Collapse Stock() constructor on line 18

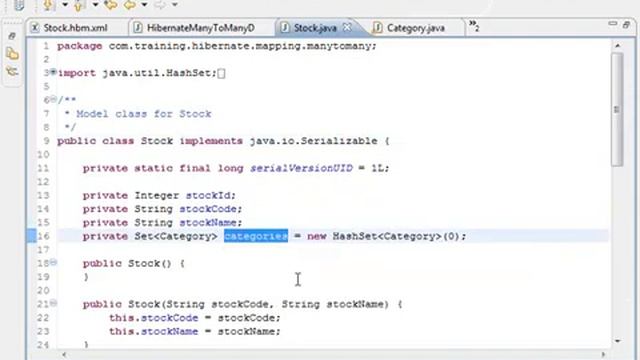[53, 262]
